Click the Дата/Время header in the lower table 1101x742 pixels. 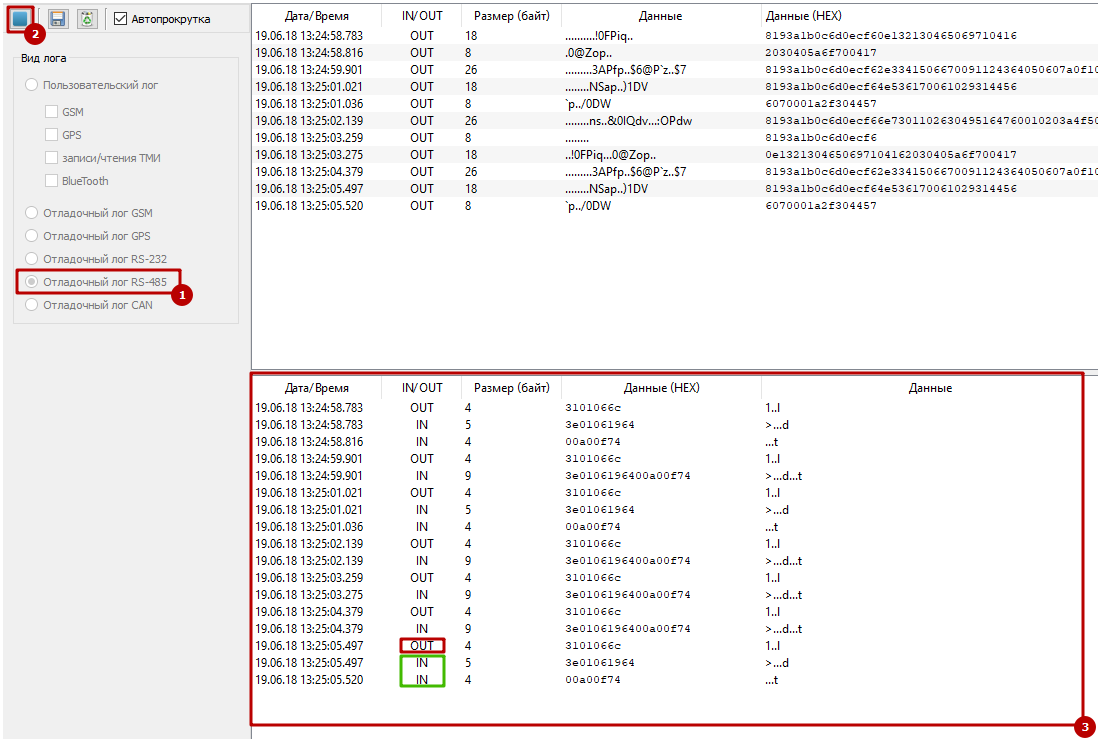coord(315,388)
